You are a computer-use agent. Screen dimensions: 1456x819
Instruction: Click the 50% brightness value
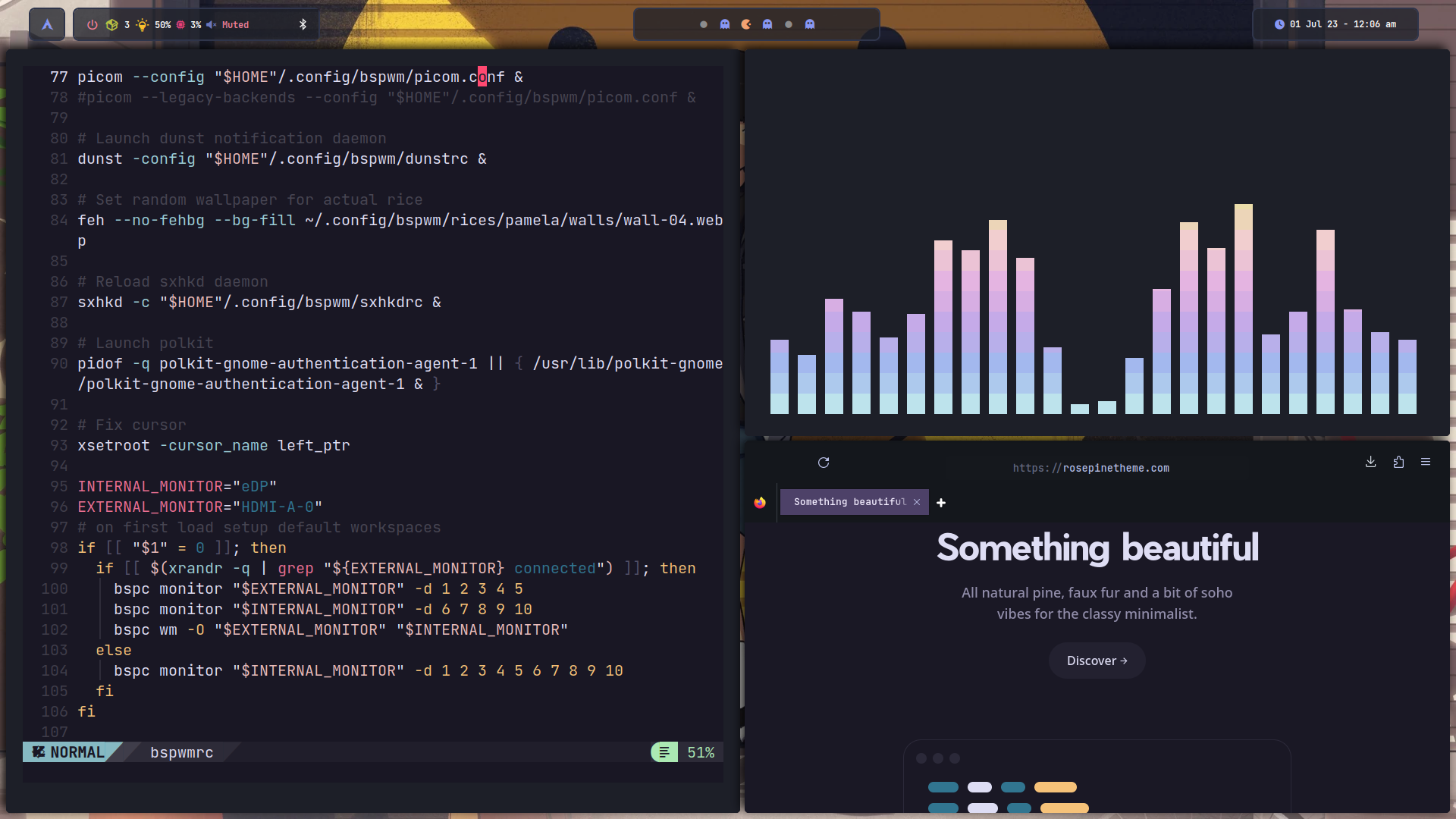point(162,24)
